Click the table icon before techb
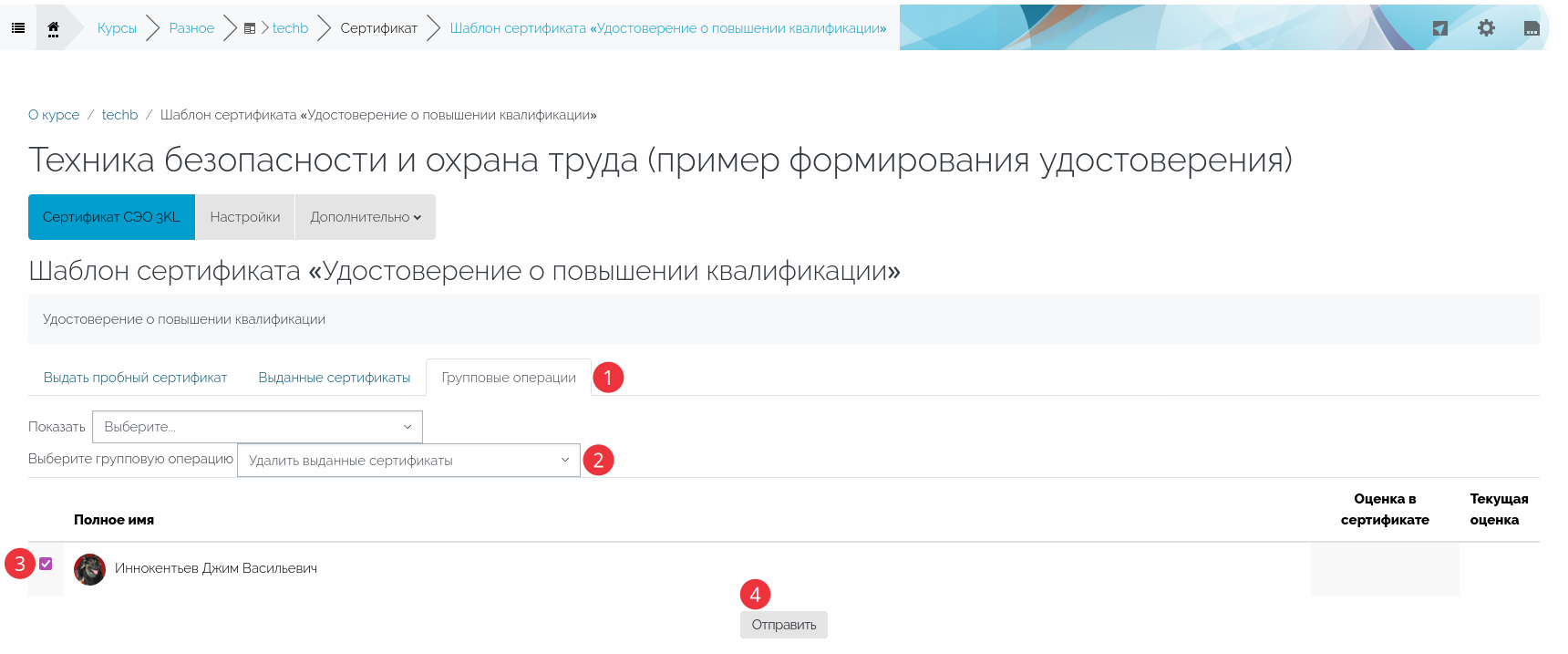 [x=250, y=29]
